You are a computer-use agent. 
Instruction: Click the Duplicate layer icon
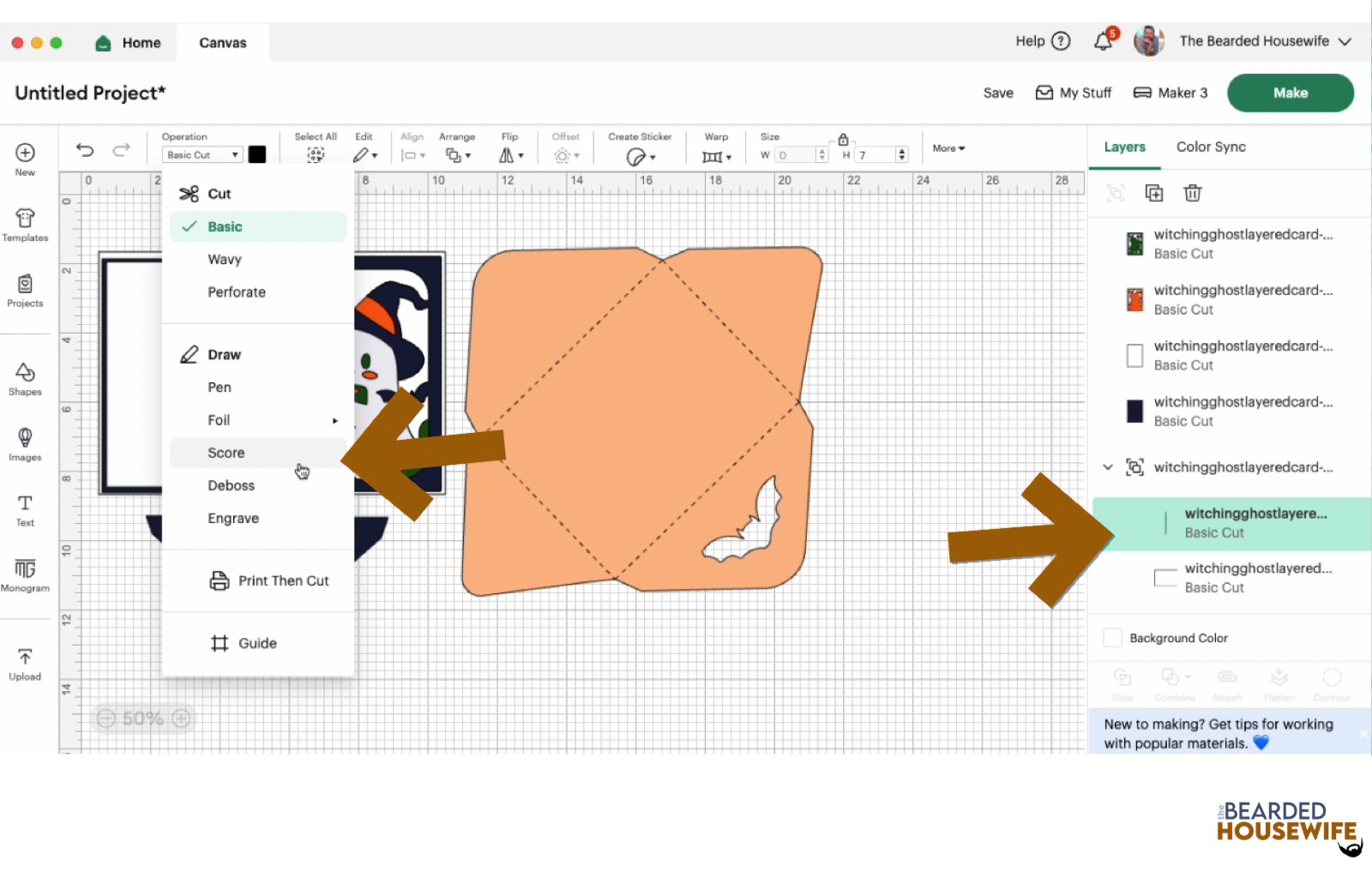(x=1154, y=193)
